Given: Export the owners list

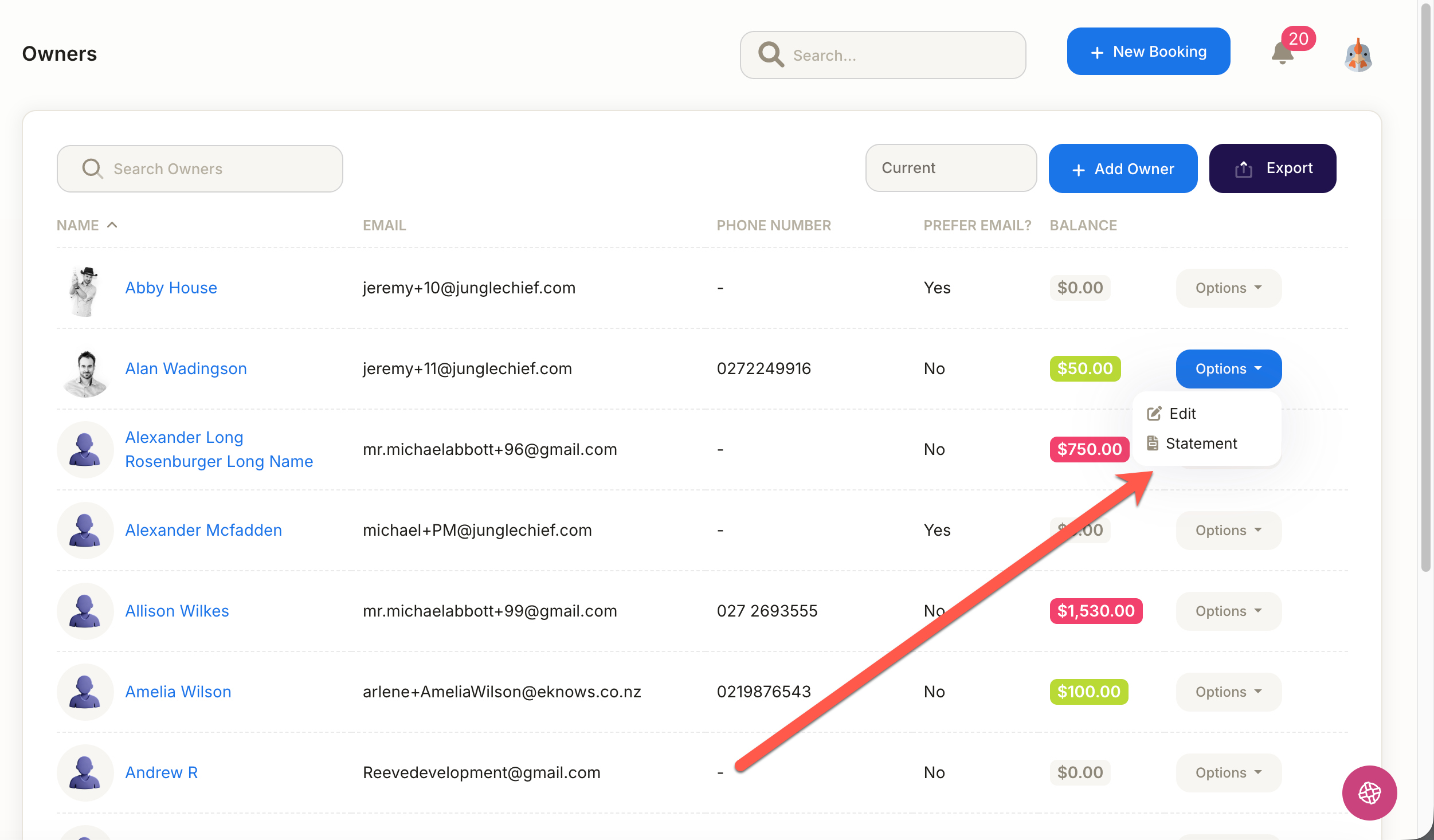Looking at the screenshot, I should (x=1272, y=168).
